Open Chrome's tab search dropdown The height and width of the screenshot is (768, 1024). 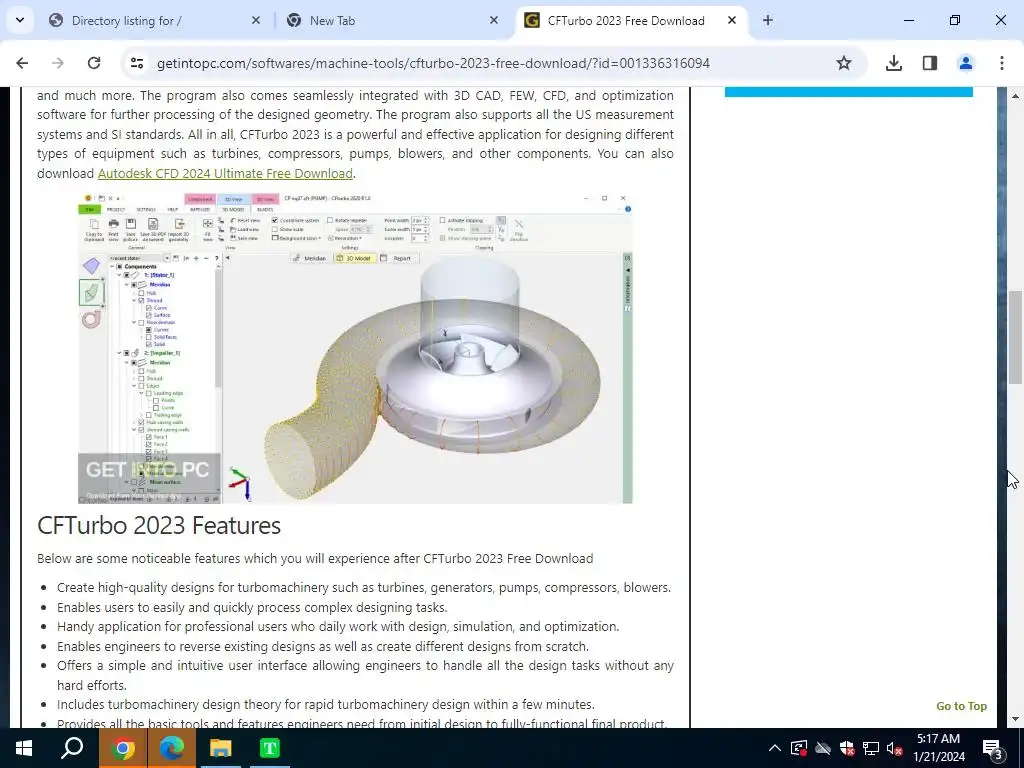[x=20, y=20]
